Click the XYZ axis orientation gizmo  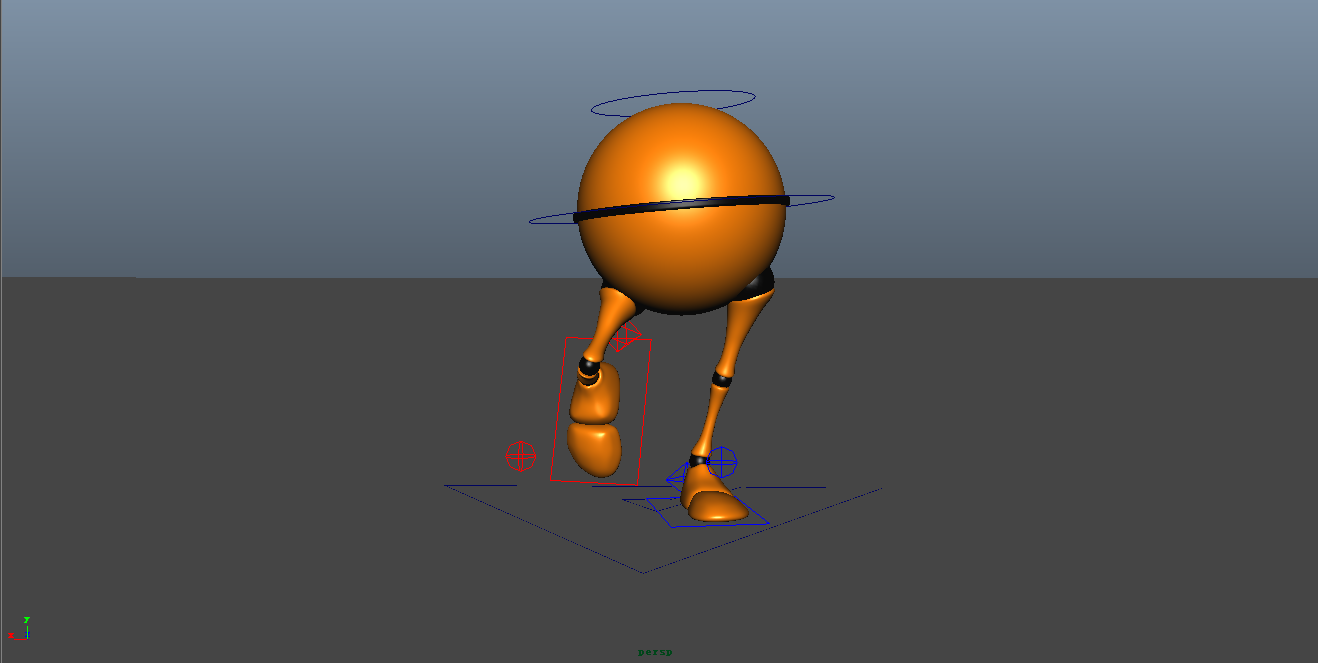(x=24, y=628)
